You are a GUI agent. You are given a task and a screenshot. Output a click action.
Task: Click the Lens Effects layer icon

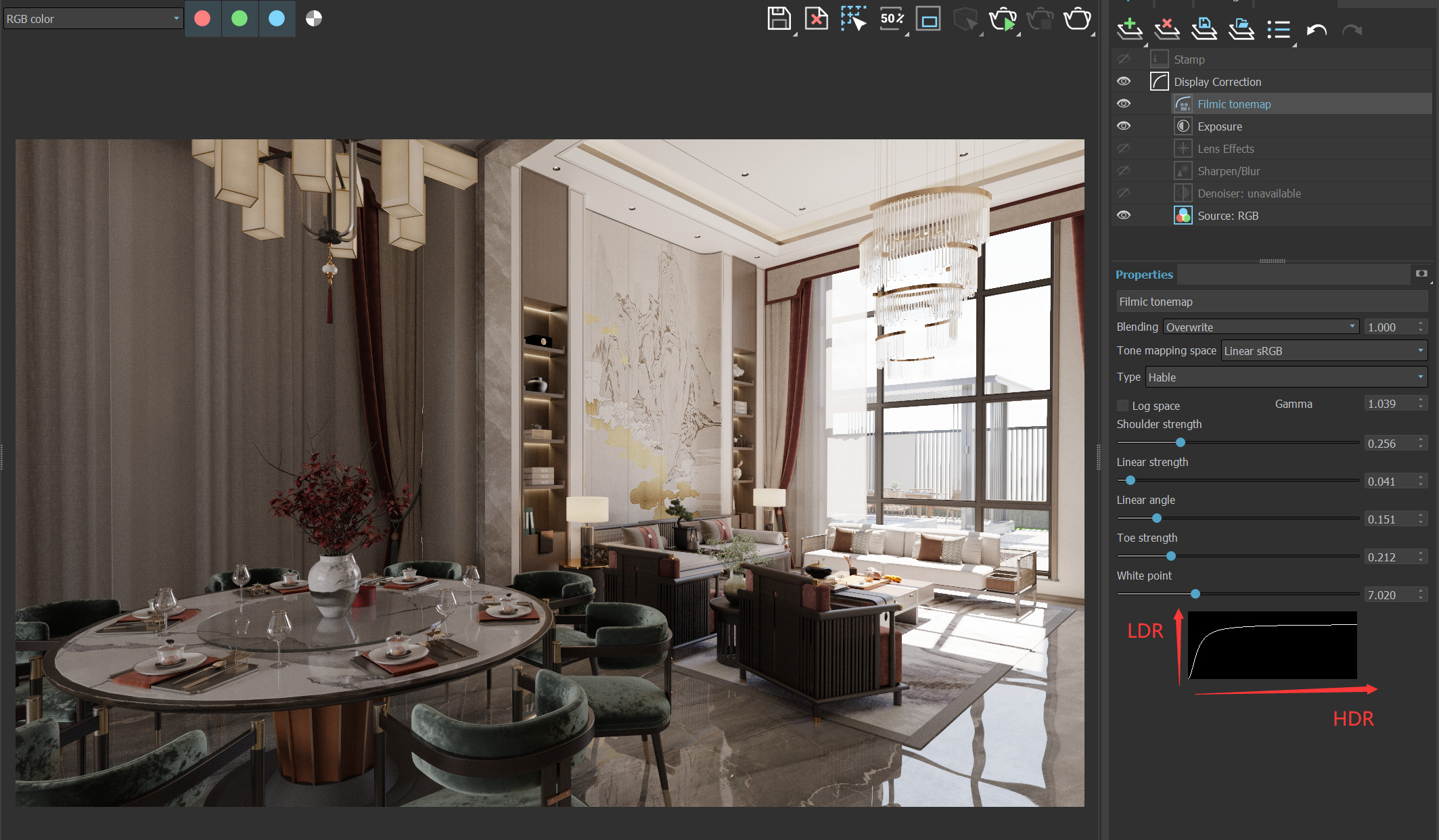point(1183,149)
